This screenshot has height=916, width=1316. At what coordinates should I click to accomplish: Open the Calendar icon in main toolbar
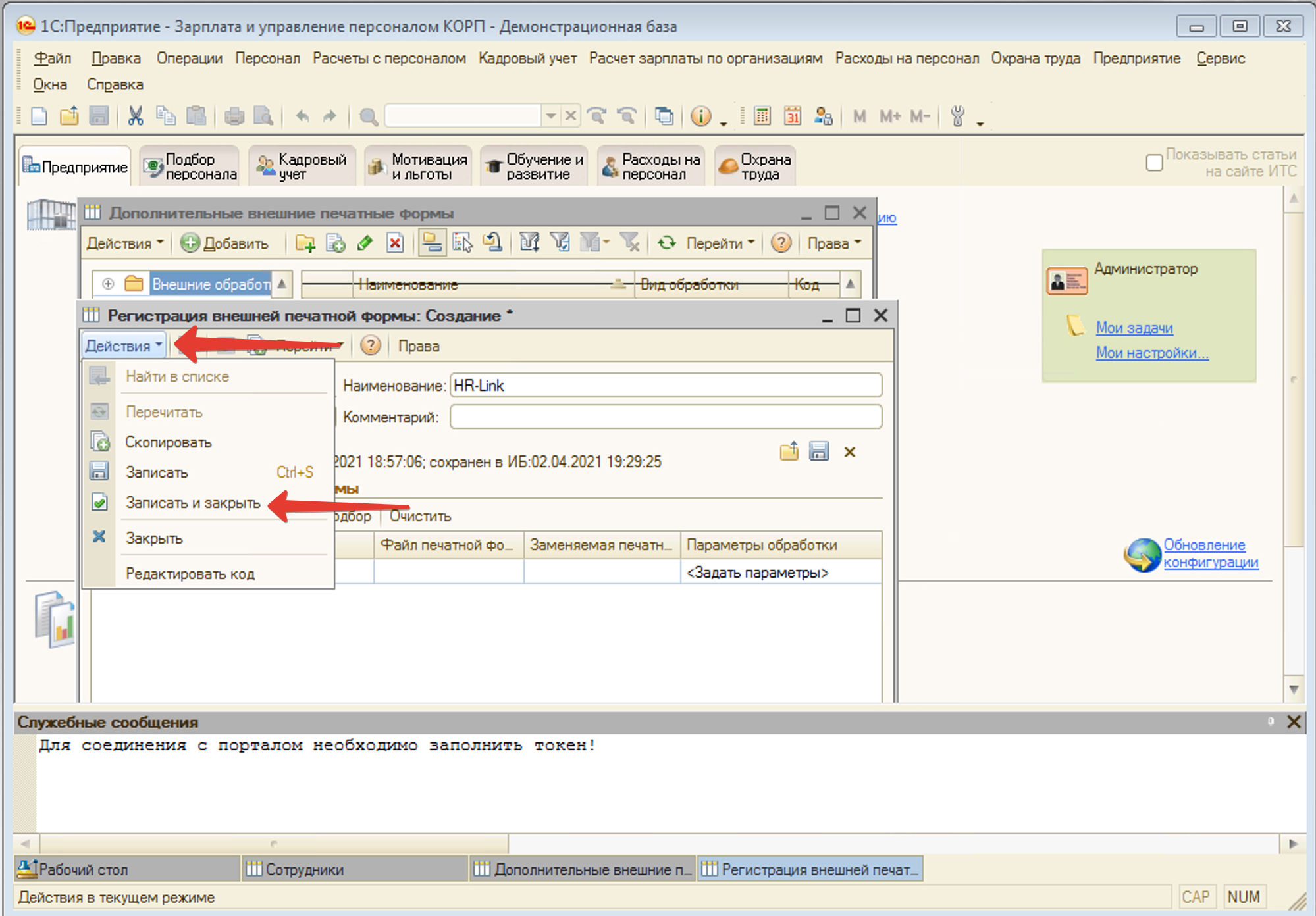(792, 116)
